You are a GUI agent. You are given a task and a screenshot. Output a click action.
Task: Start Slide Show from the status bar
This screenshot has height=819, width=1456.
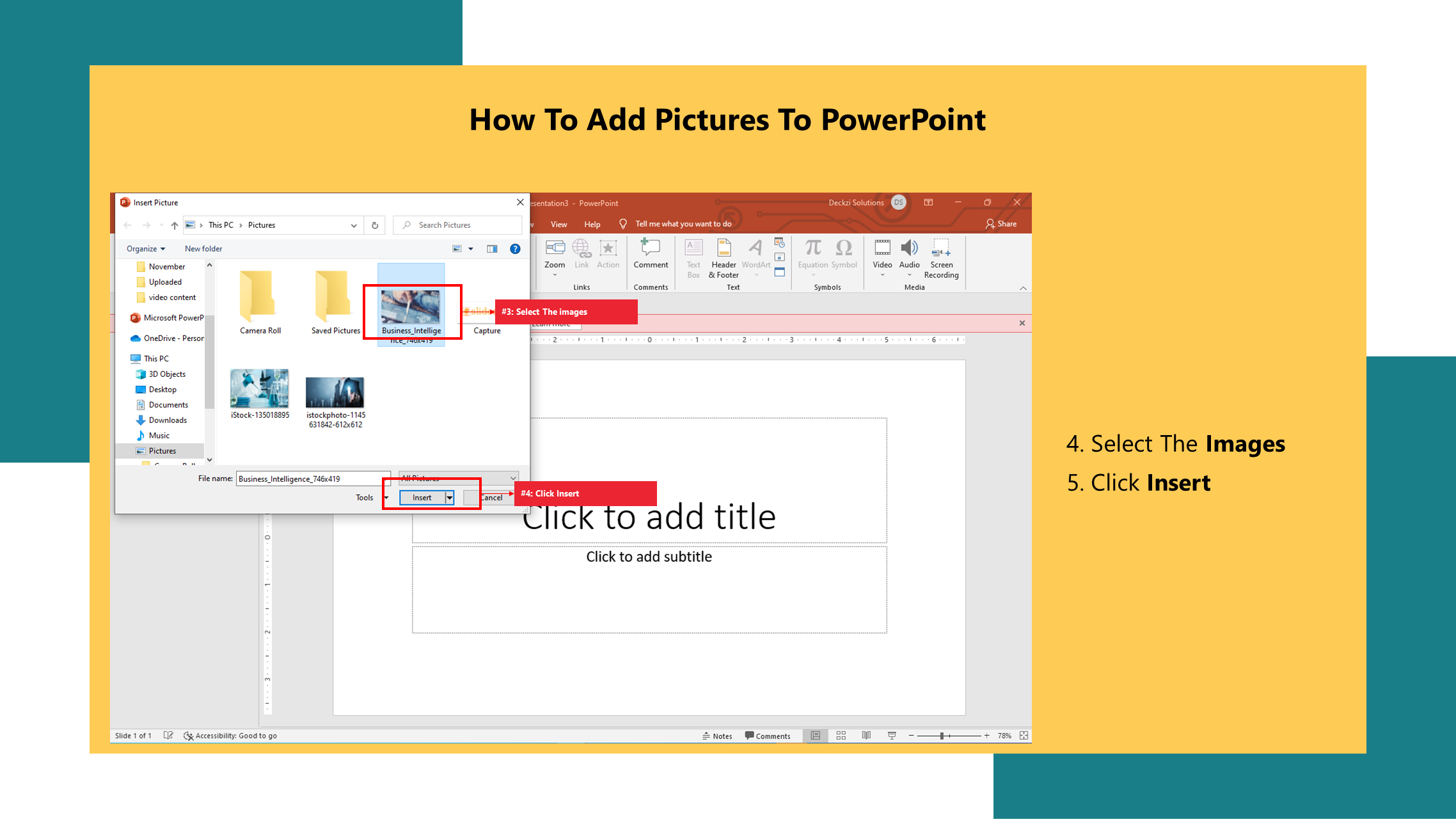[x=892, y=736]
